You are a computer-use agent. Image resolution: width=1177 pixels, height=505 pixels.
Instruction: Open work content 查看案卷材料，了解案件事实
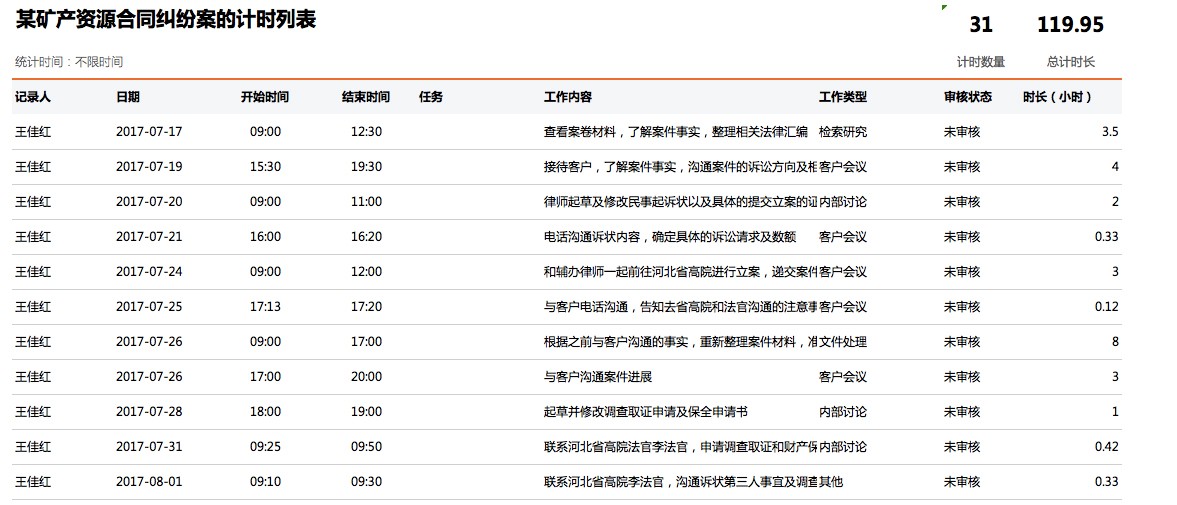tap(676, 132)
